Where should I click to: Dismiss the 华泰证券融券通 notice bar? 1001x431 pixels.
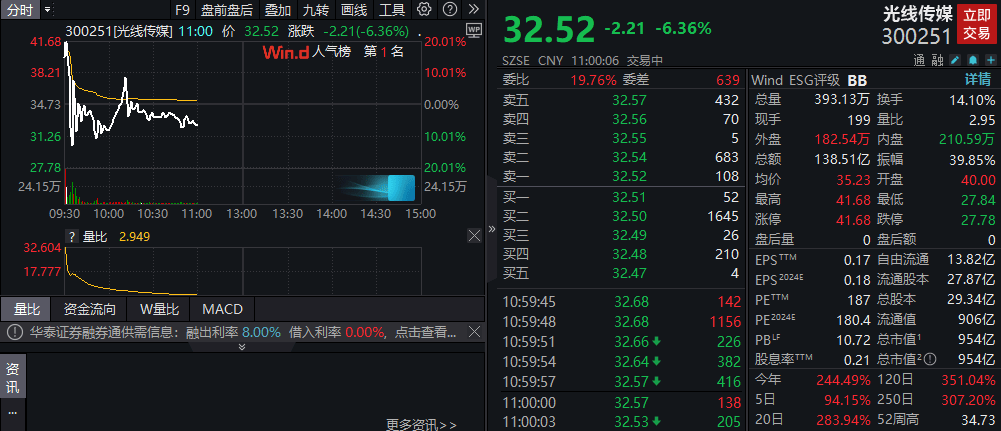(x=474, y=332)
